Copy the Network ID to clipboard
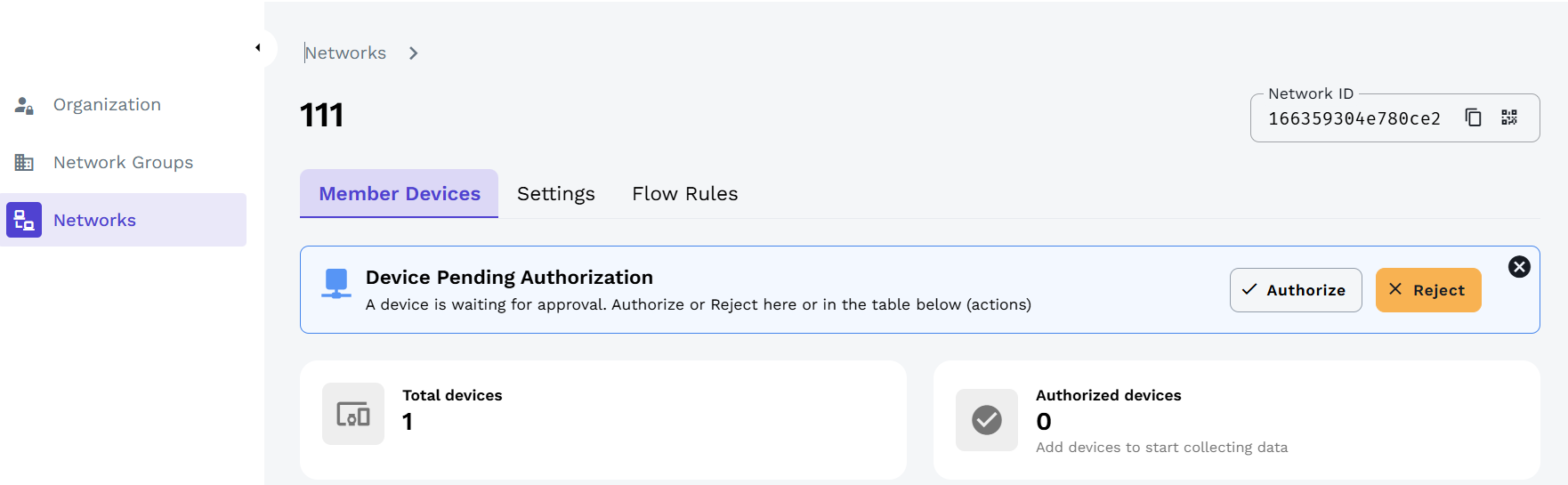1568x485 pixels. coord(1473,117)
